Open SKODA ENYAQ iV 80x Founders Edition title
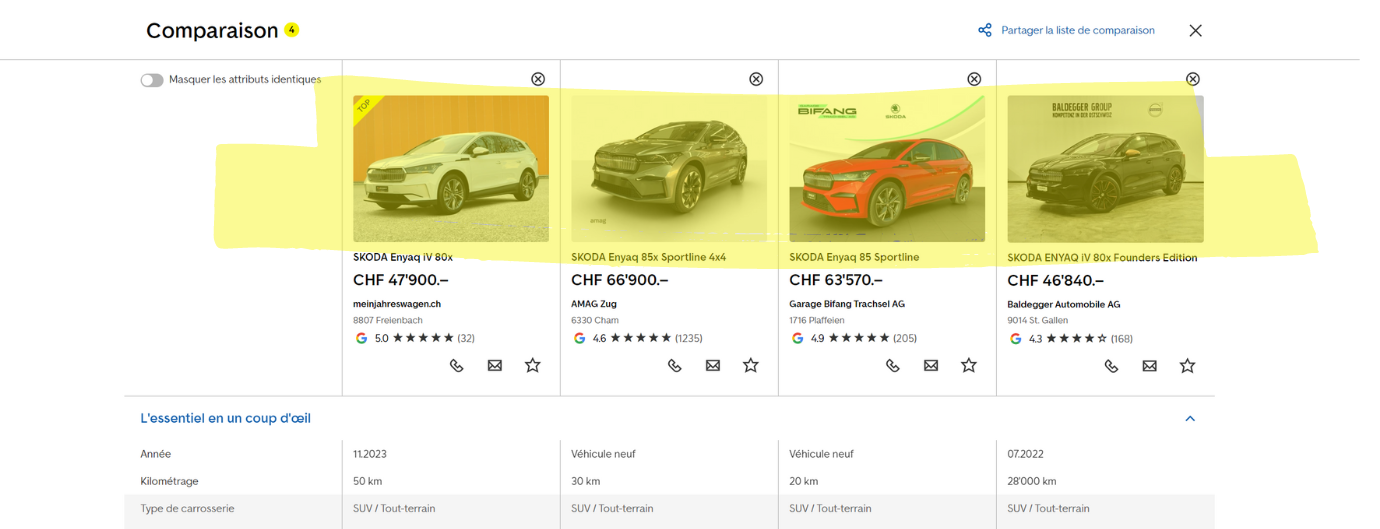This screenshot has width=1380, height=529. point(1102,257)
